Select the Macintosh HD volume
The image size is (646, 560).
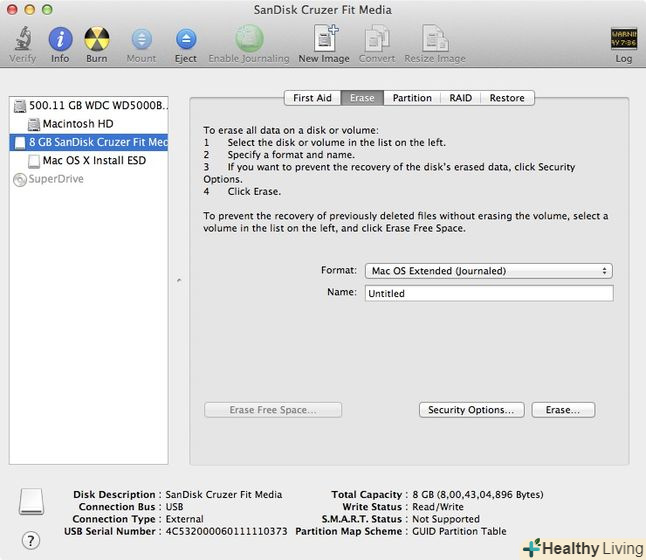pyautogui.click(x=89, y=124)
